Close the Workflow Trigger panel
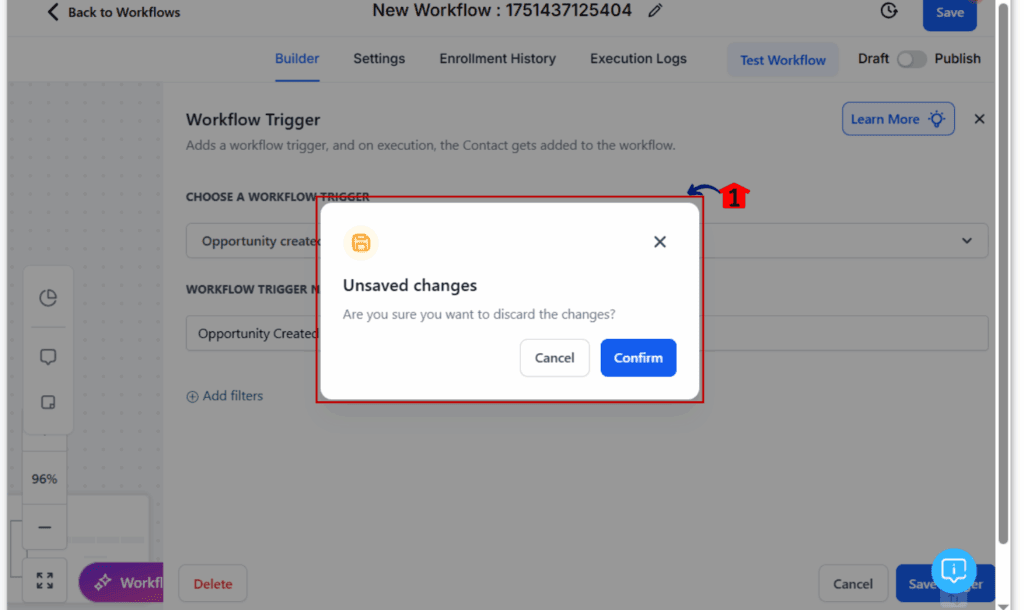The height and width of the screenshot is (610, 1024). 979,119
